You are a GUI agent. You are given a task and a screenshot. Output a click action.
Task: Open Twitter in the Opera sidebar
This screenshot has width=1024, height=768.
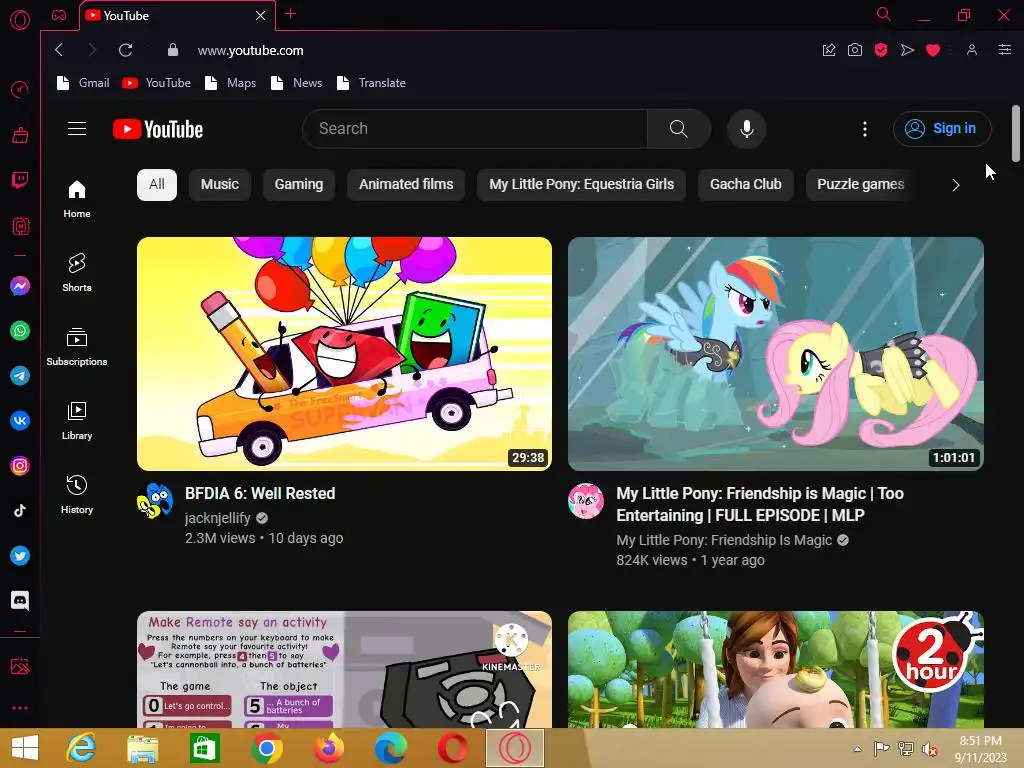20,556
